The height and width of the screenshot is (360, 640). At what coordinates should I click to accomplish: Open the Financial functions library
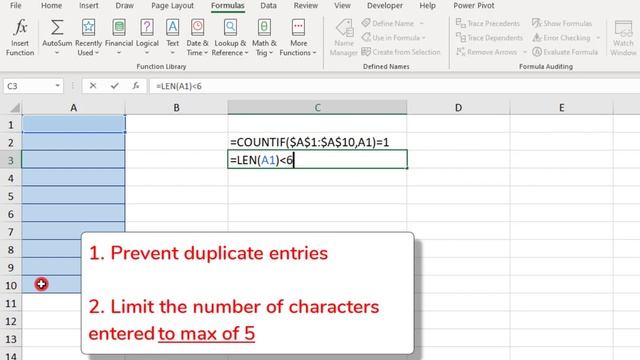[x=119, y=38]
